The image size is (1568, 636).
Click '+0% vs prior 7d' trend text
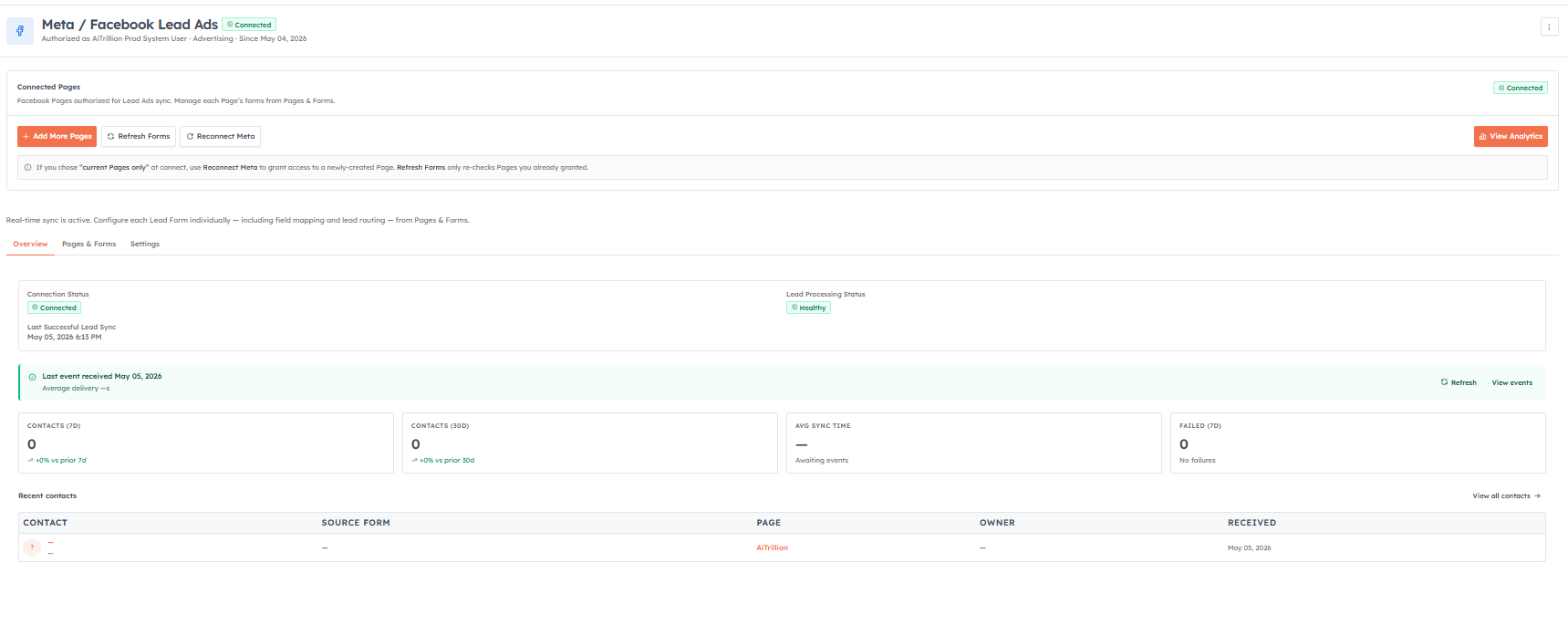click(60, 460)
